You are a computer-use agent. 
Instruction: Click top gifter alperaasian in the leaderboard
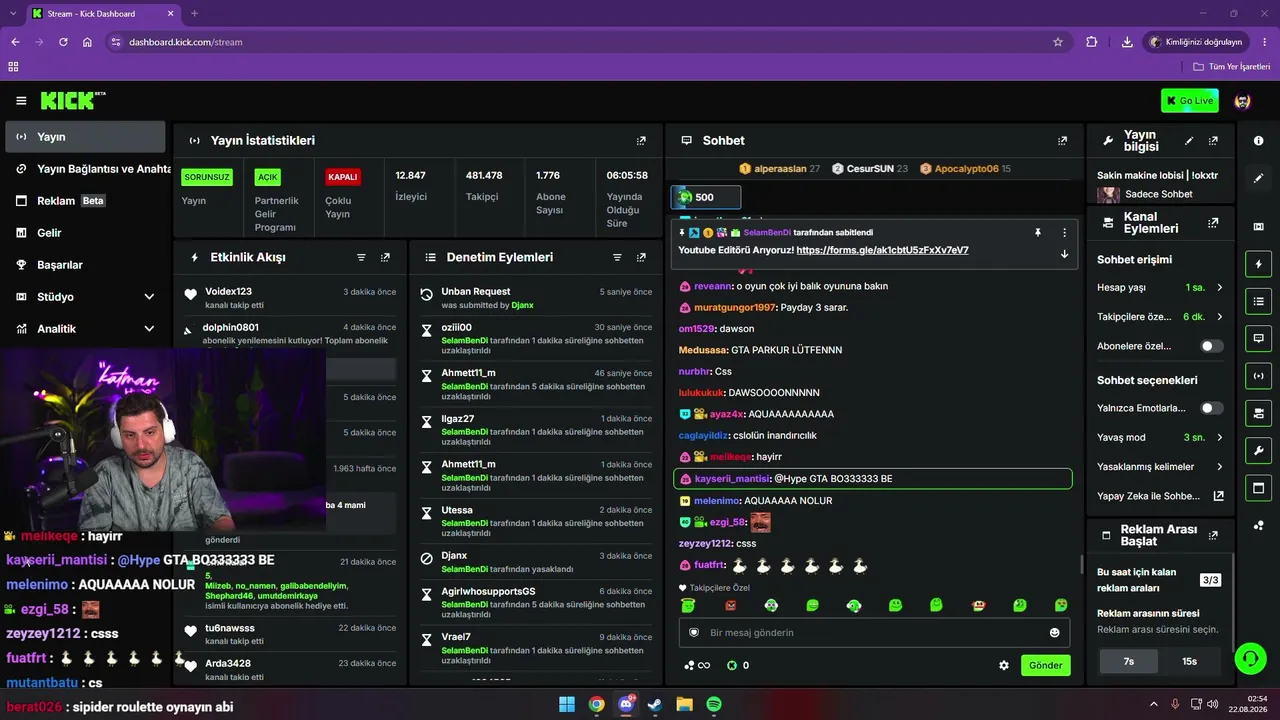pyautogui.click(x=779, y=169)
